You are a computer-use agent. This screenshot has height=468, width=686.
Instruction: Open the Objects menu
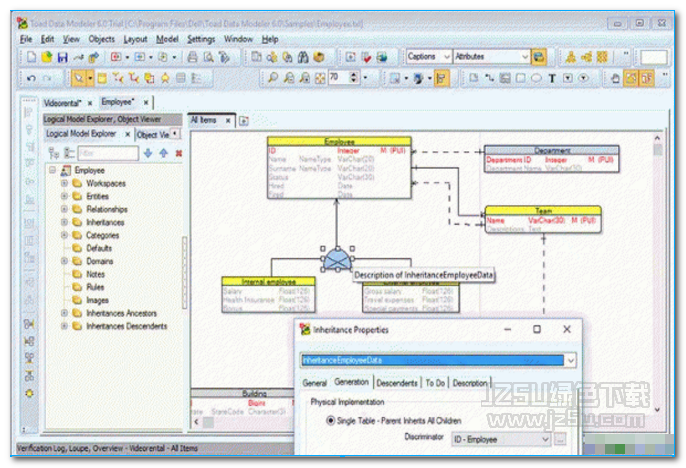coord(102,39)
